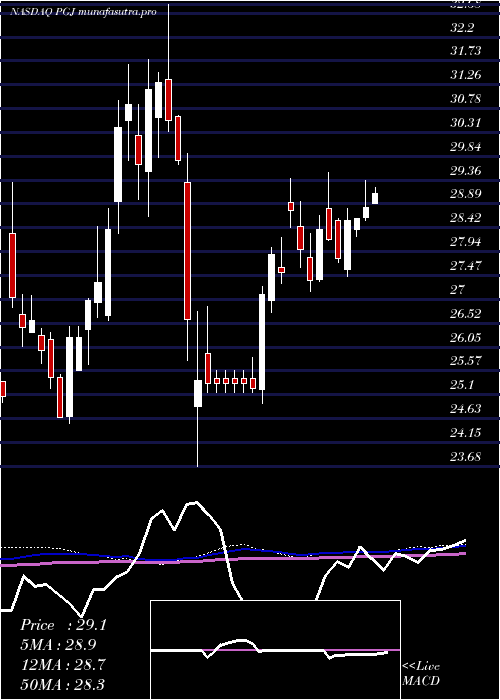Image resolution: width=500 pixels, height=700 pixels.
Task: Select the 24.63 price axis label
Action: coord(466,408)
